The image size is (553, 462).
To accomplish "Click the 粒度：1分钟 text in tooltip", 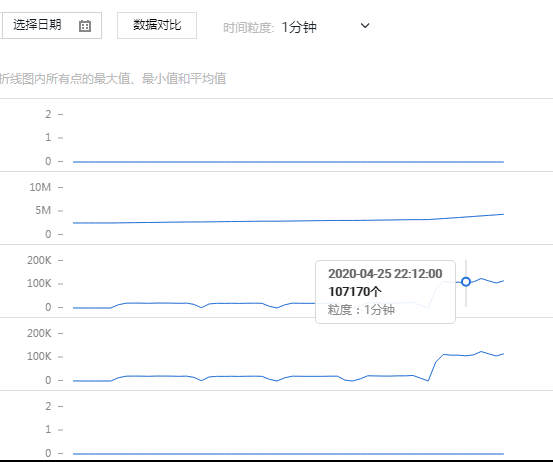I will [361, 310].
